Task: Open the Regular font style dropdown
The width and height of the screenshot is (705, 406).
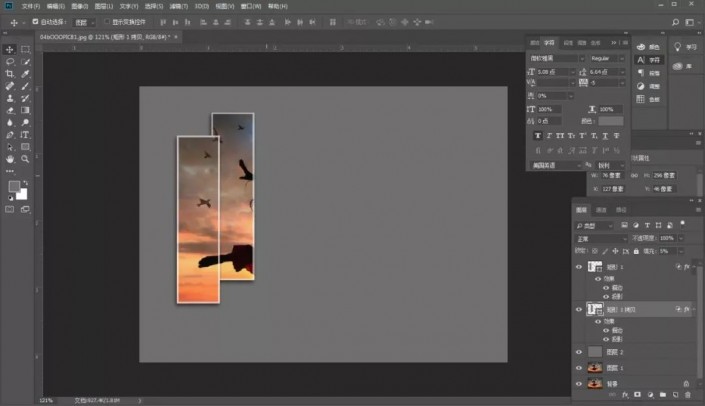Action: pos(606,58)
